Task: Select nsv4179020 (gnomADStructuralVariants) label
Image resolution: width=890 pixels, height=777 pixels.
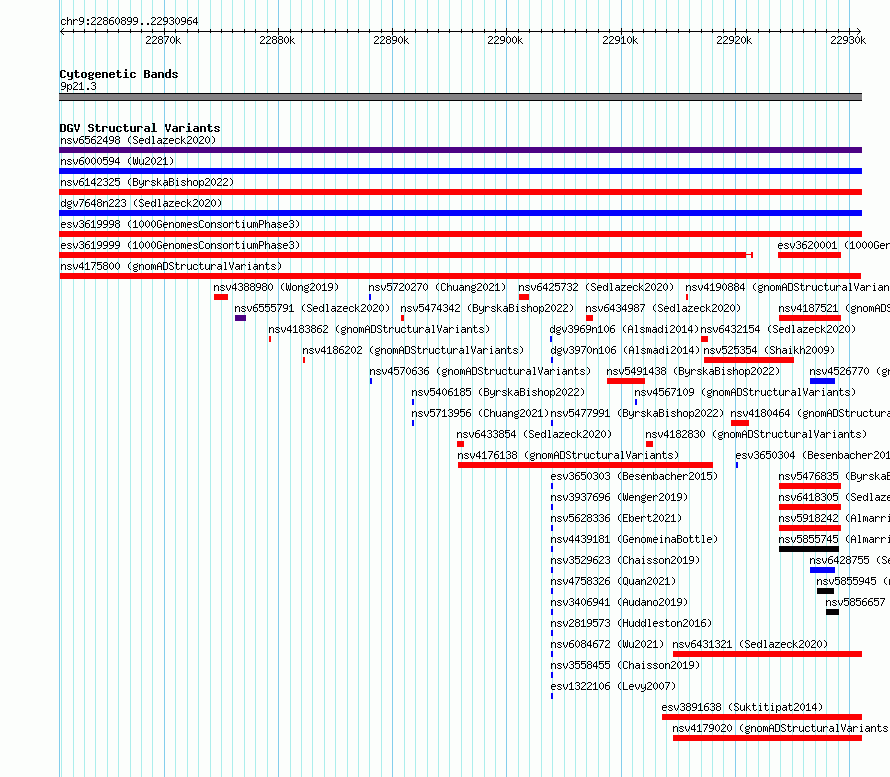Action: pyautogui.click(x=780, y=728)
